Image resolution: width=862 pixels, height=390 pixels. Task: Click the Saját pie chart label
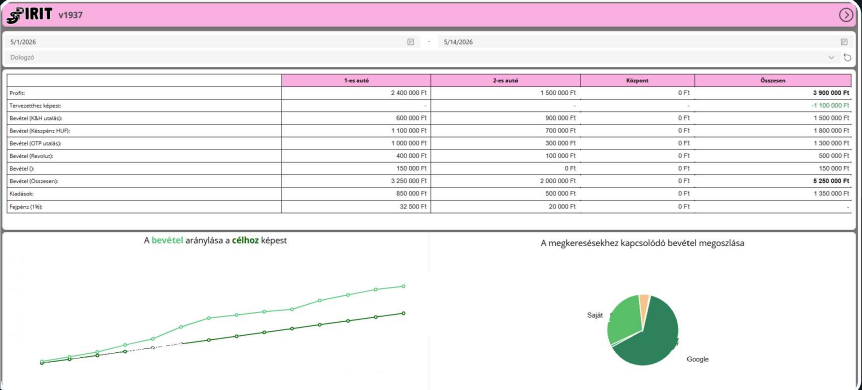click(x=595, y=315)
